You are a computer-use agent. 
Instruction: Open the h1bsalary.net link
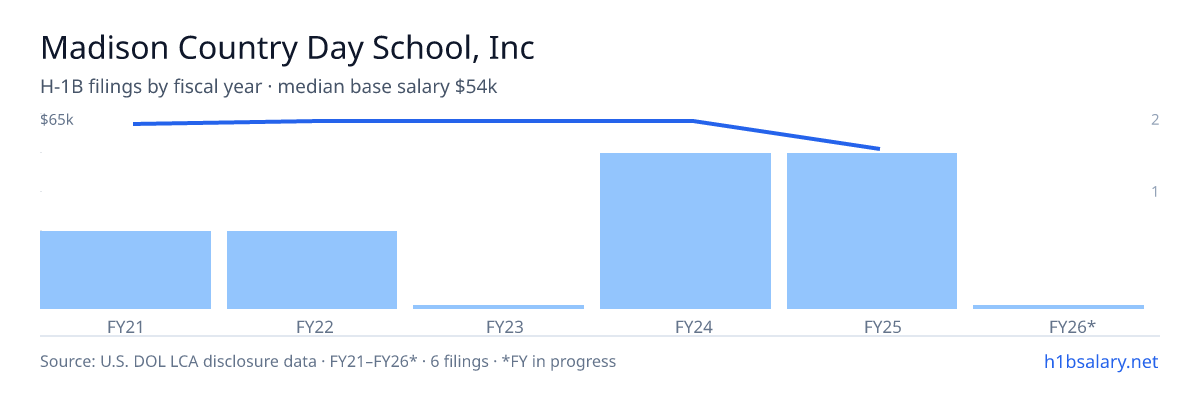[x=1101, y=361]
